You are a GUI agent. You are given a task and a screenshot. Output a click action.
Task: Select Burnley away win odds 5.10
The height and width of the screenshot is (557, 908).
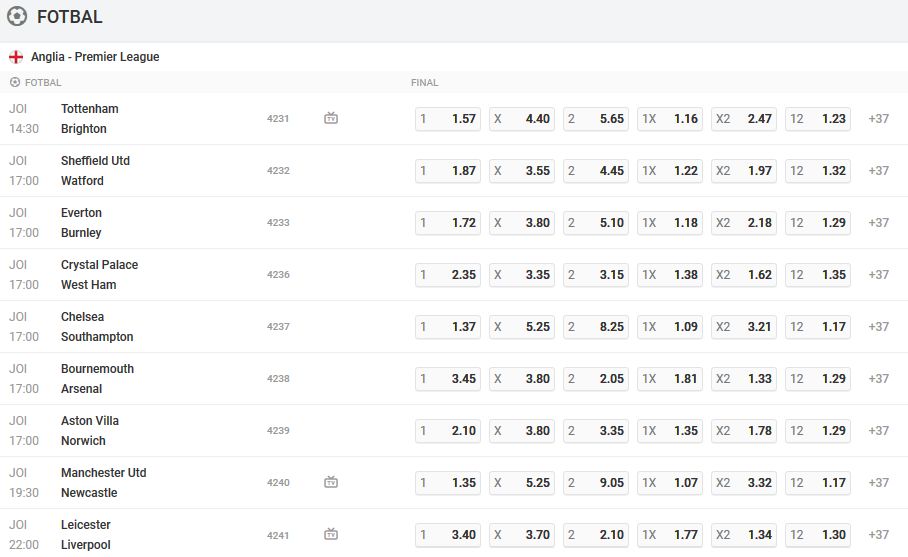point(596,222)
